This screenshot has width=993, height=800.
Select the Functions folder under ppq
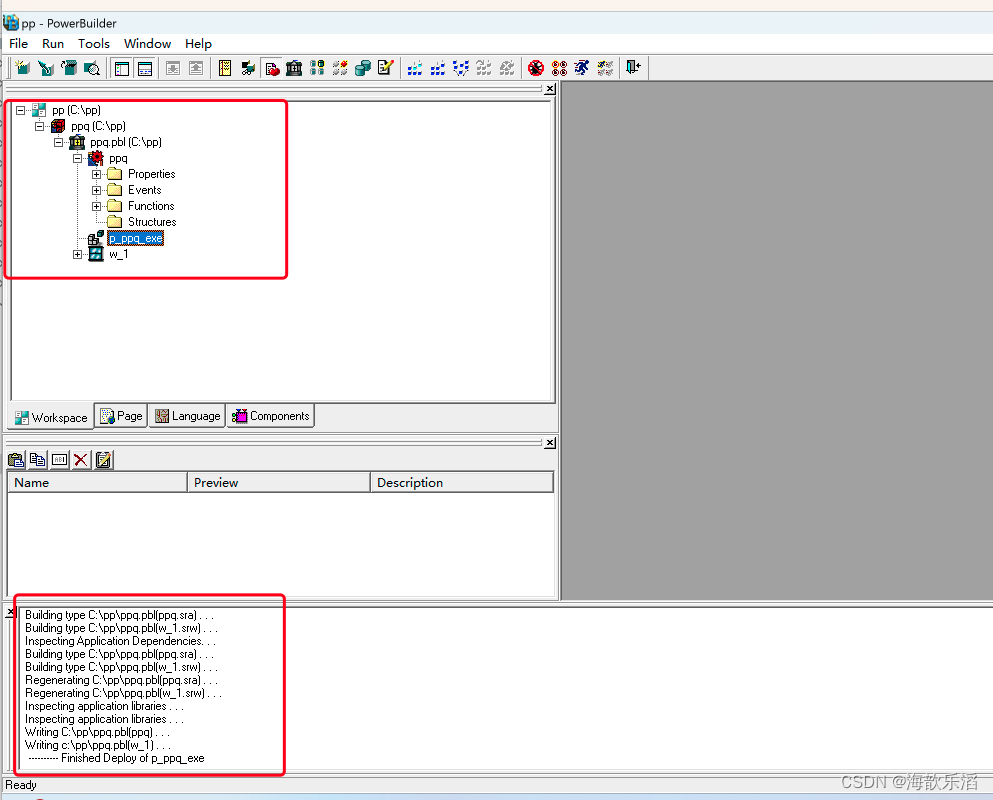pos(151,205)
